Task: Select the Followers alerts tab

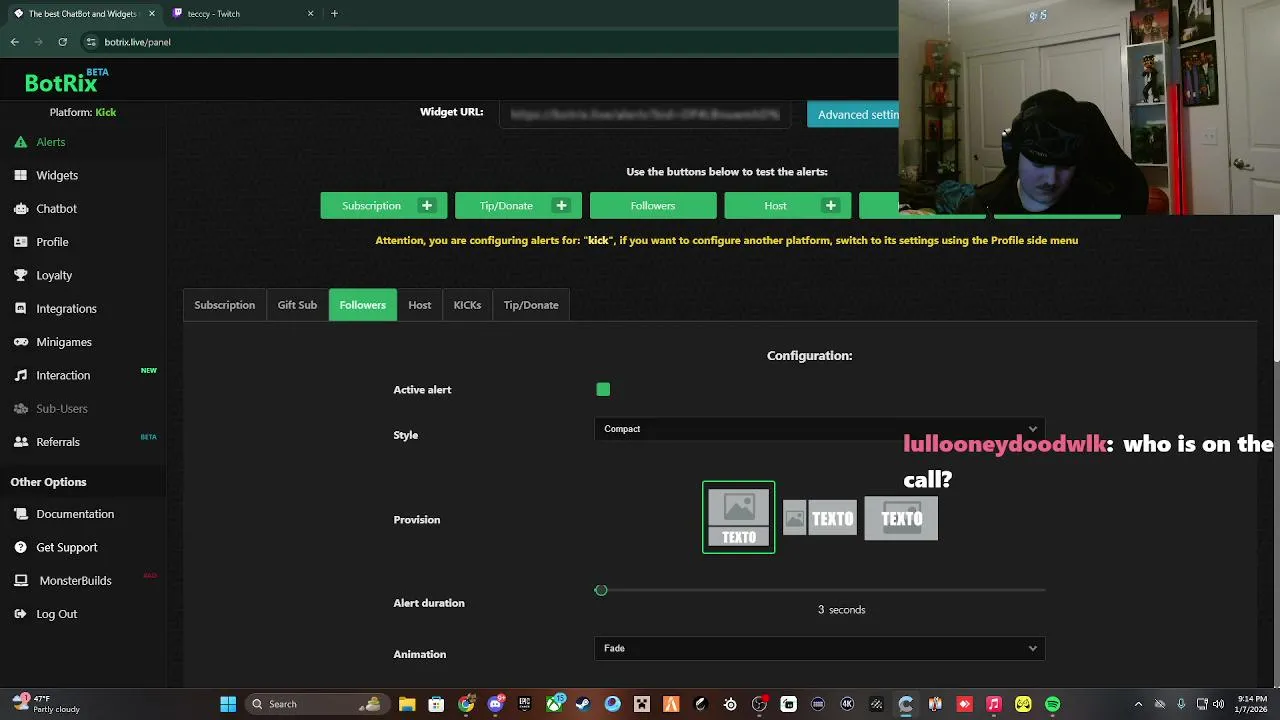Action: [x=363, y=305]
